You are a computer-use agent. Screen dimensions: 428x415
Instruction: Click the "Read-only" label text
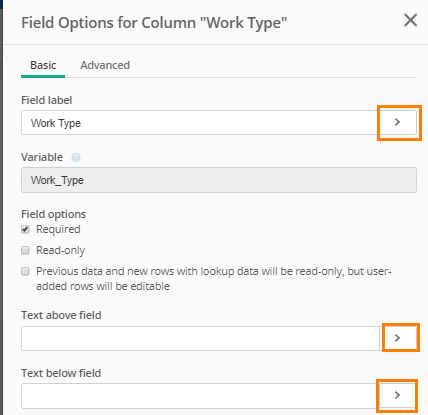[61, 250]
